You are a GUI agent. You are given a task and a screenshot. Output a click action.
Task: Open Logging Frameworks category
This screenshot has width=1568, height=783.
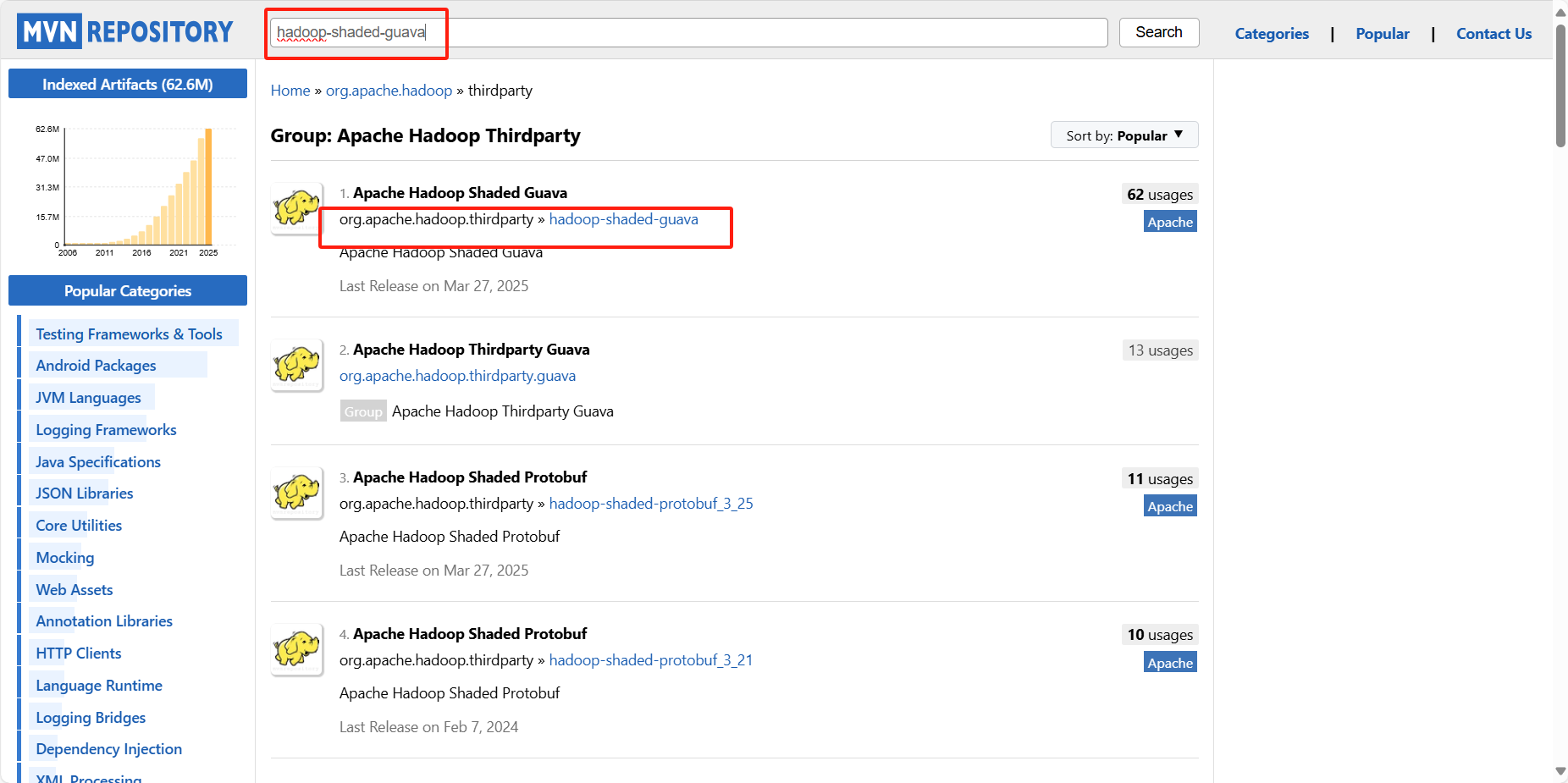coord(106,430)
